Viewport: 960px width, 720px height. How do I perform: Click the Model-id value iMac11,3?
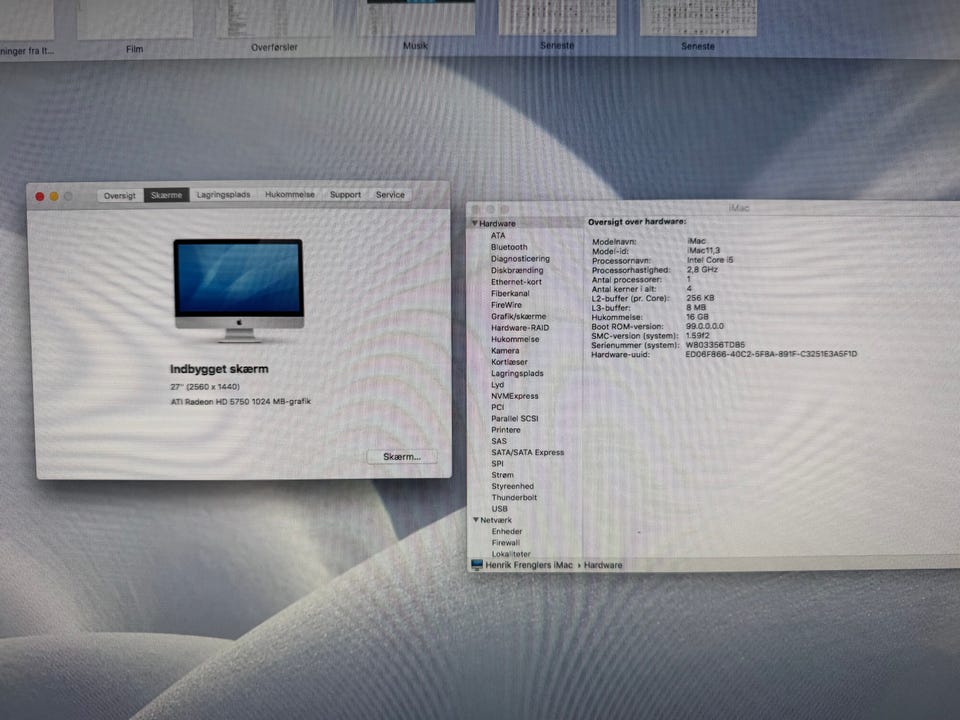click(703, 250)
